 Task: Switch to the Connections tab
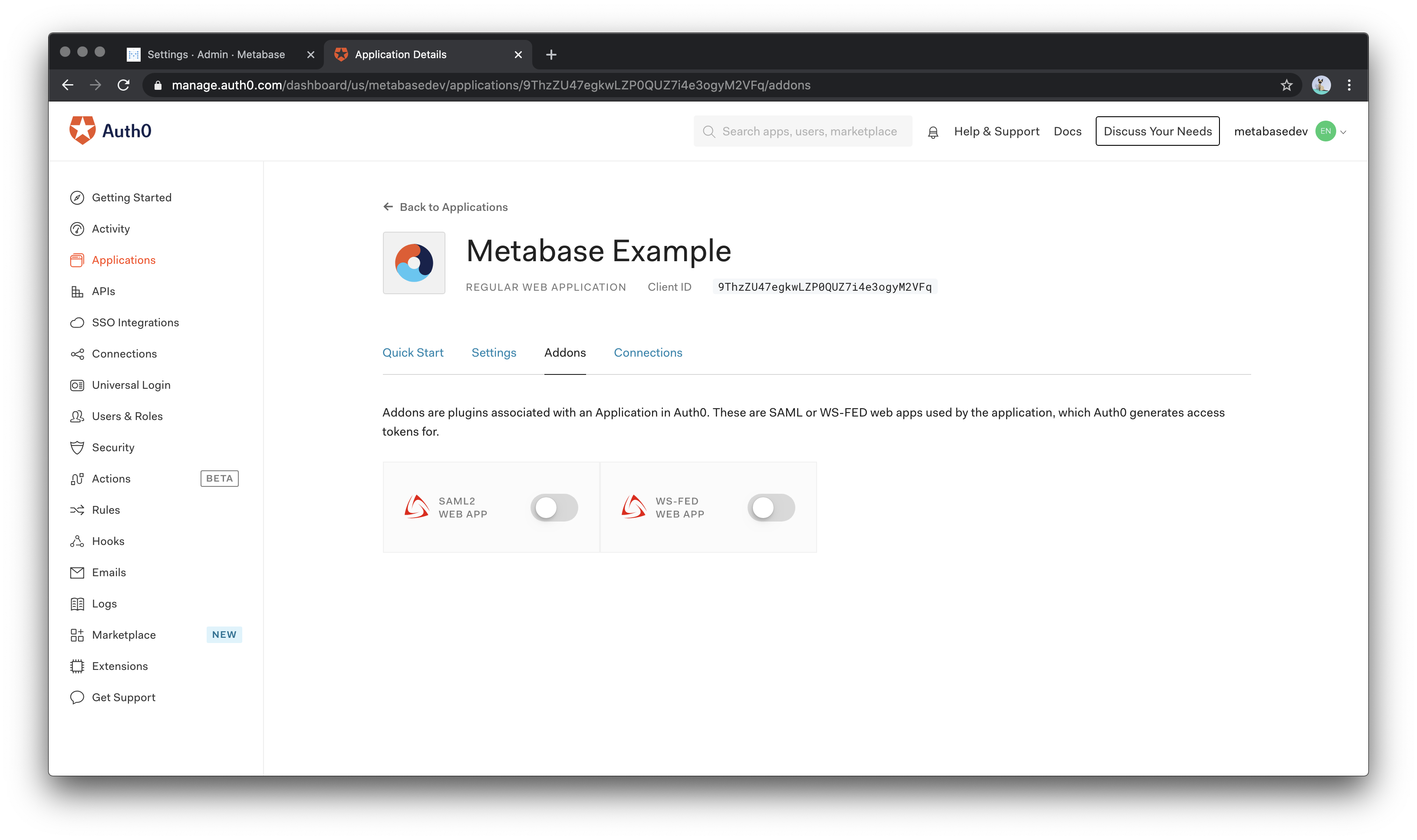pos(648,352)
